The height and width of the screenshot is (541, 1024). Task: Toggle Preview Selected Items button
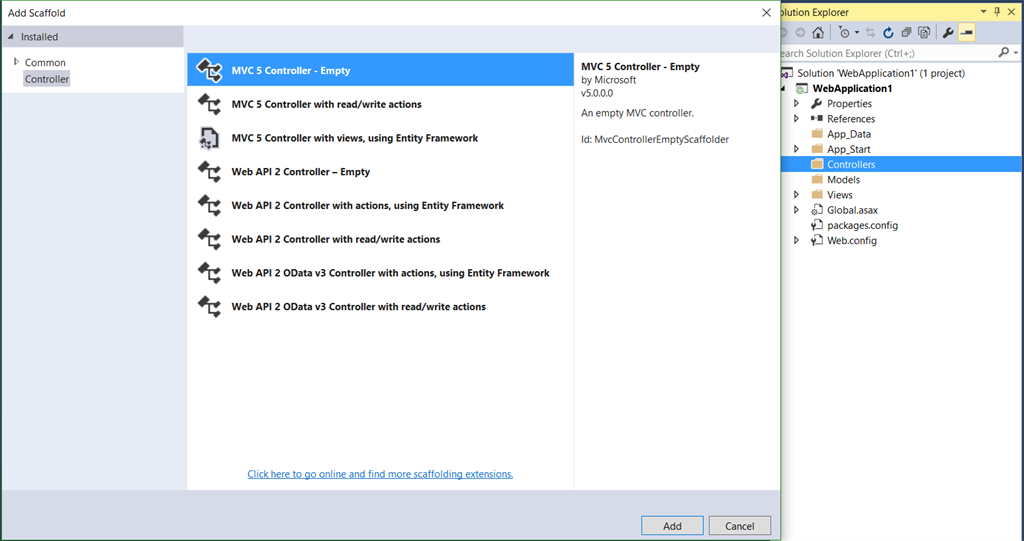967,33
